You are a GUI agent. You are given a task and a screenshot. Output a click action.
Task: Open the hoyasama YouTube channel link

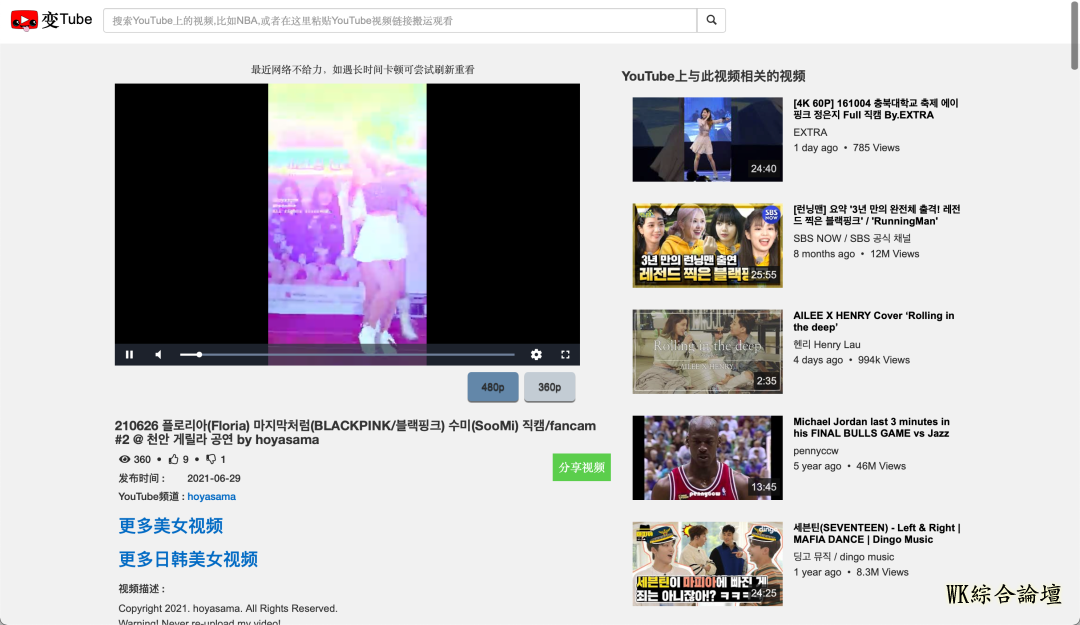[x=211, y=496]
